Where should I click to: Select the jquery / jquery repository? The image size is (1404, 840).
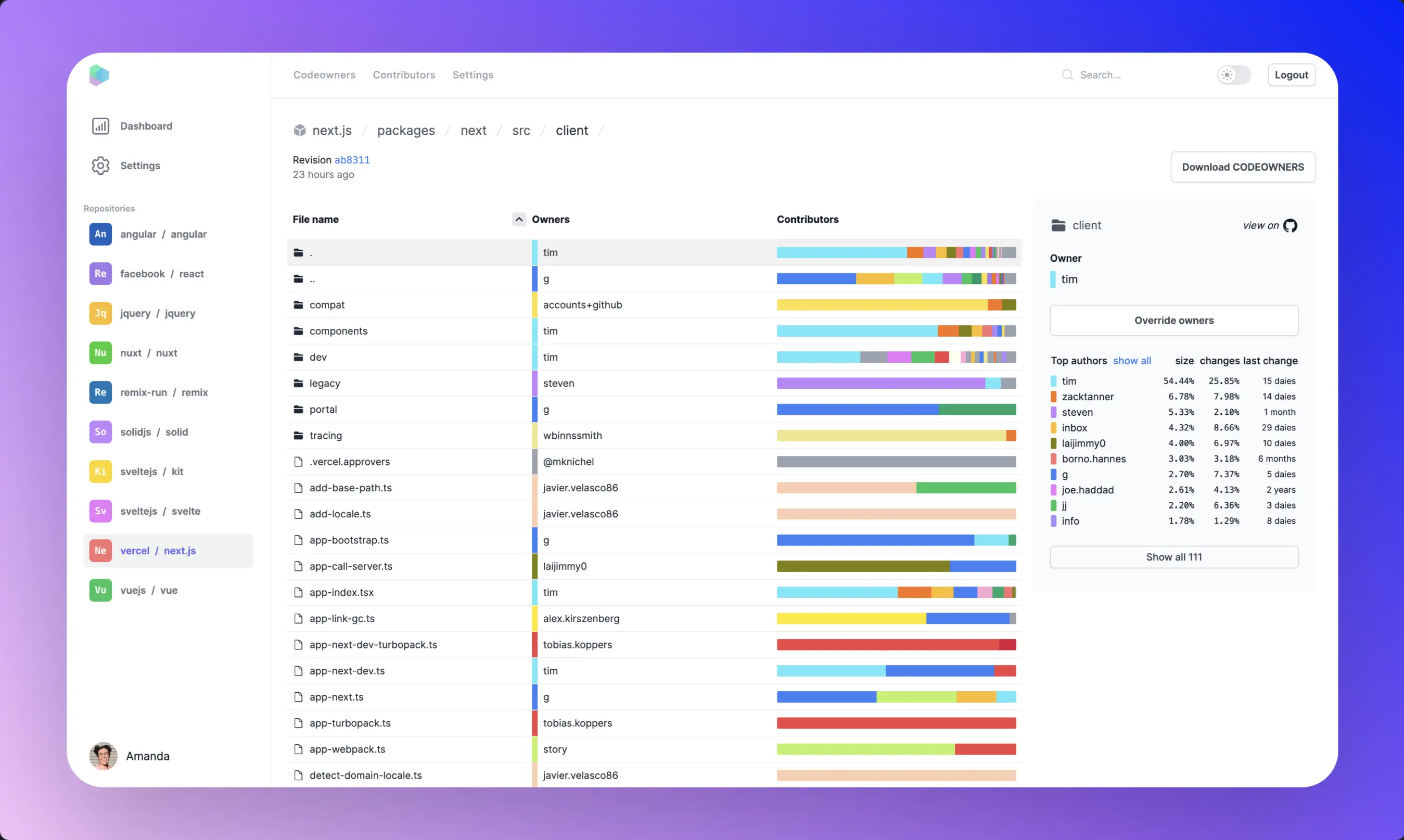[168, 313]
